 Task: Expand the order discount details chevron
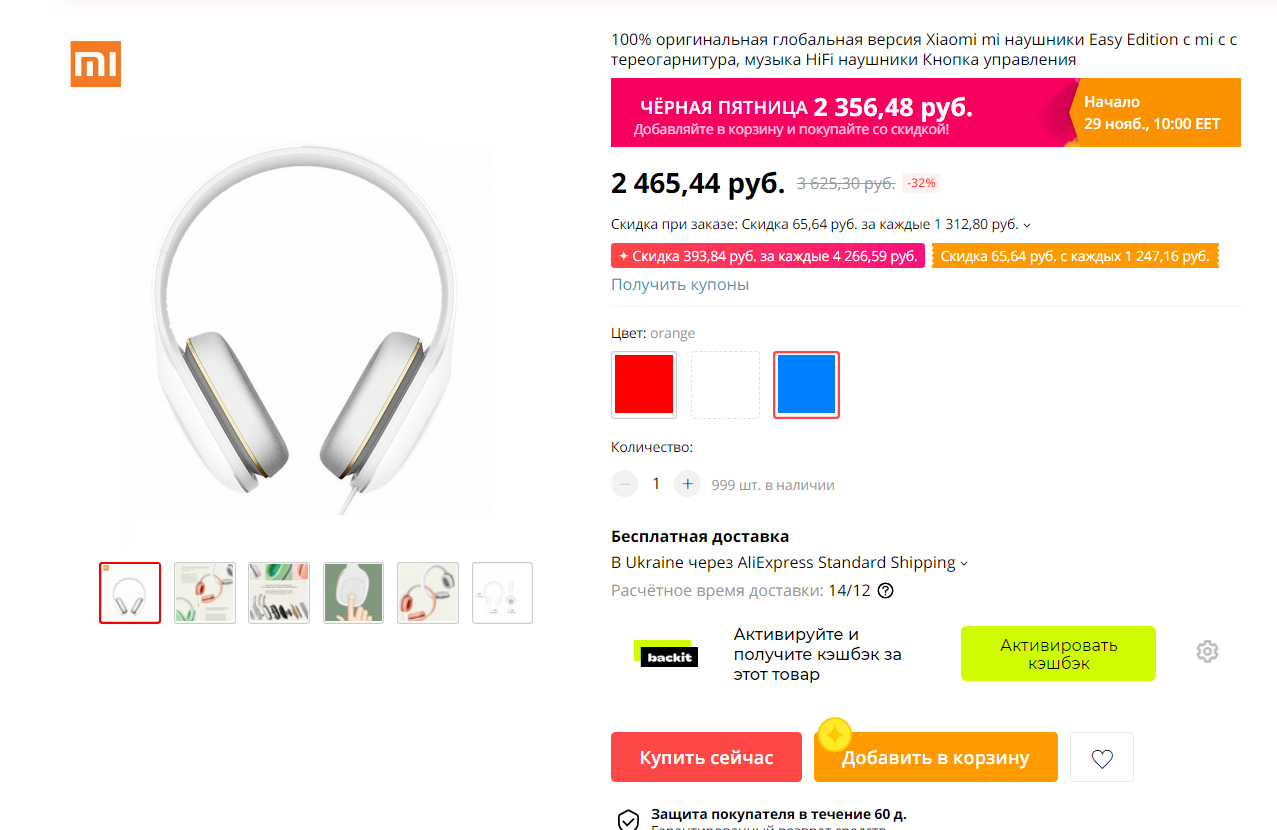tap(1027, 225)
